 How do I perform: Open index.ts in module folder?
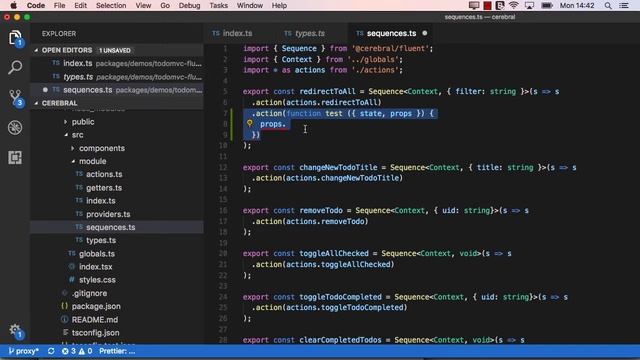(100, 201)
